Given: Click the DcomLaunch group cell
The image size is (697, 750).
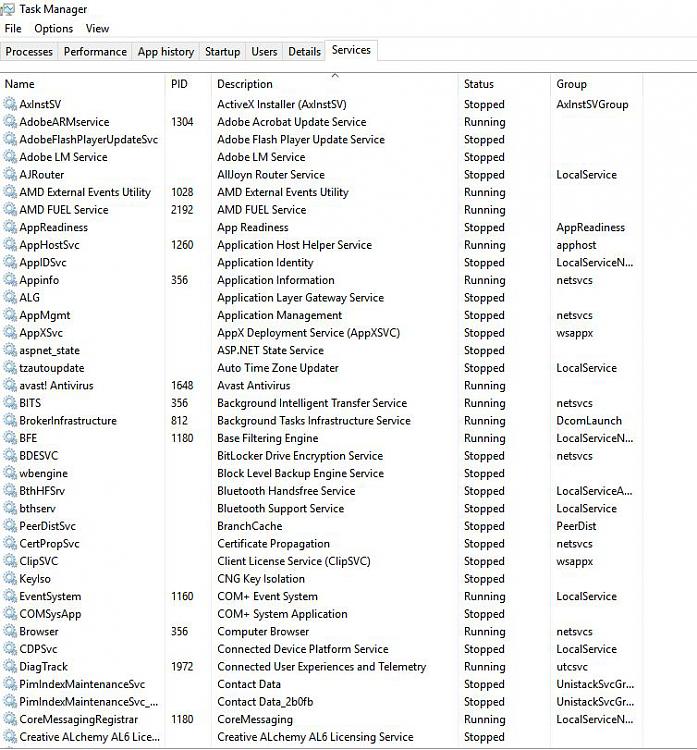Looking at the screenshot, I should pyautogui.click(x=589, y=420).
